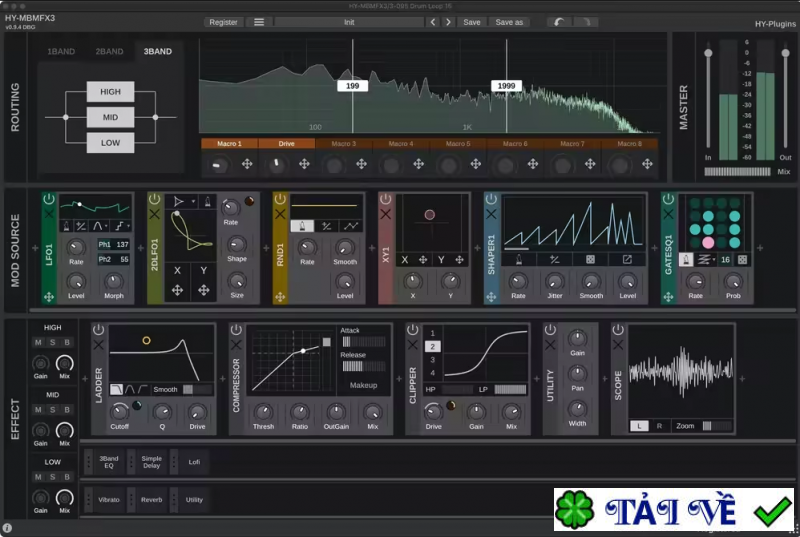
Task: Open the Init preset name dropdown
Action: [x=348, y=22]
